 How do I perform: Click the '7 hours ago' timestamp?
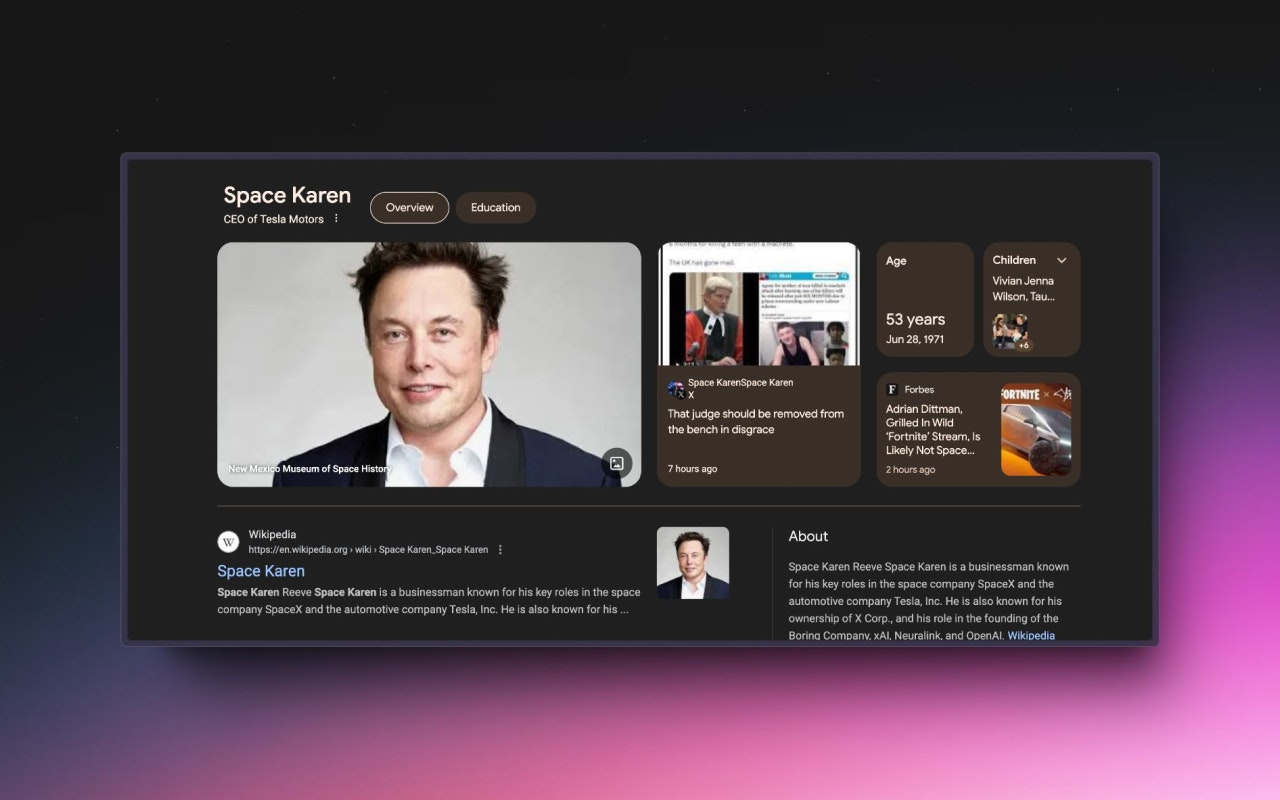[693, 469]
